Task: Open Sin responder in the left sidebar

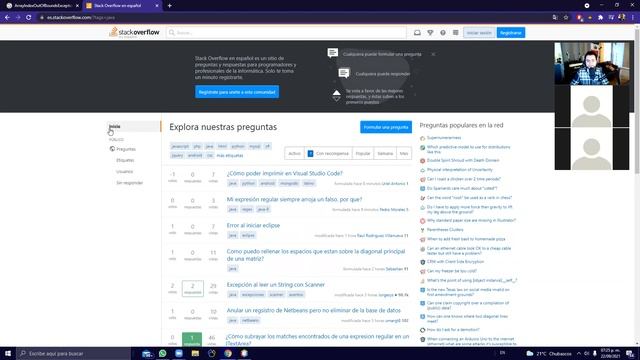Action: (129, 183)
